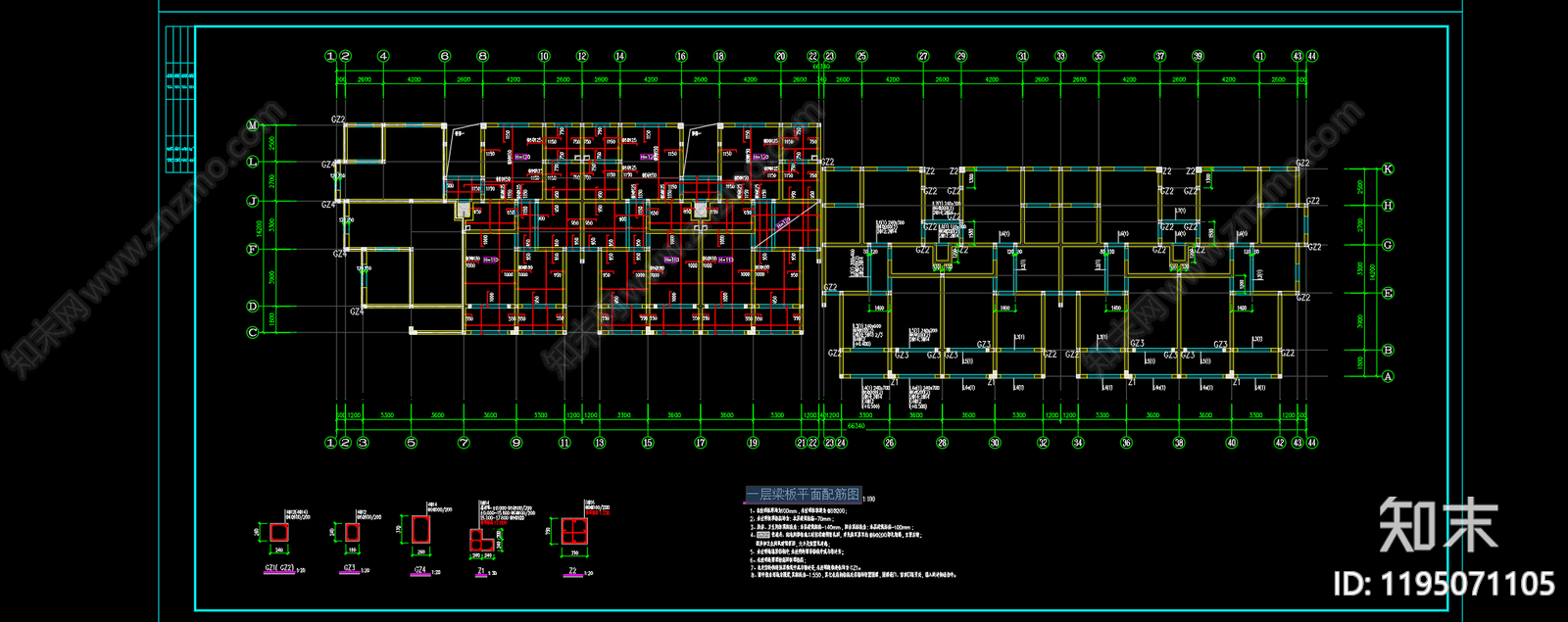Click grid axis bubble K
Screen dimensions: 1568x622
coord(1388,169)
